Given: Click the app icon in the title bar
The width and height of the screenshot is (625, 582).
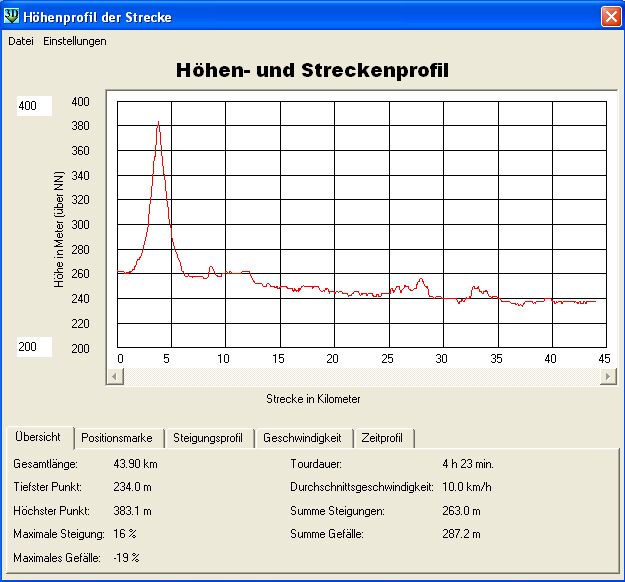Looking at the screenshot, I should (x=12, y=17).
